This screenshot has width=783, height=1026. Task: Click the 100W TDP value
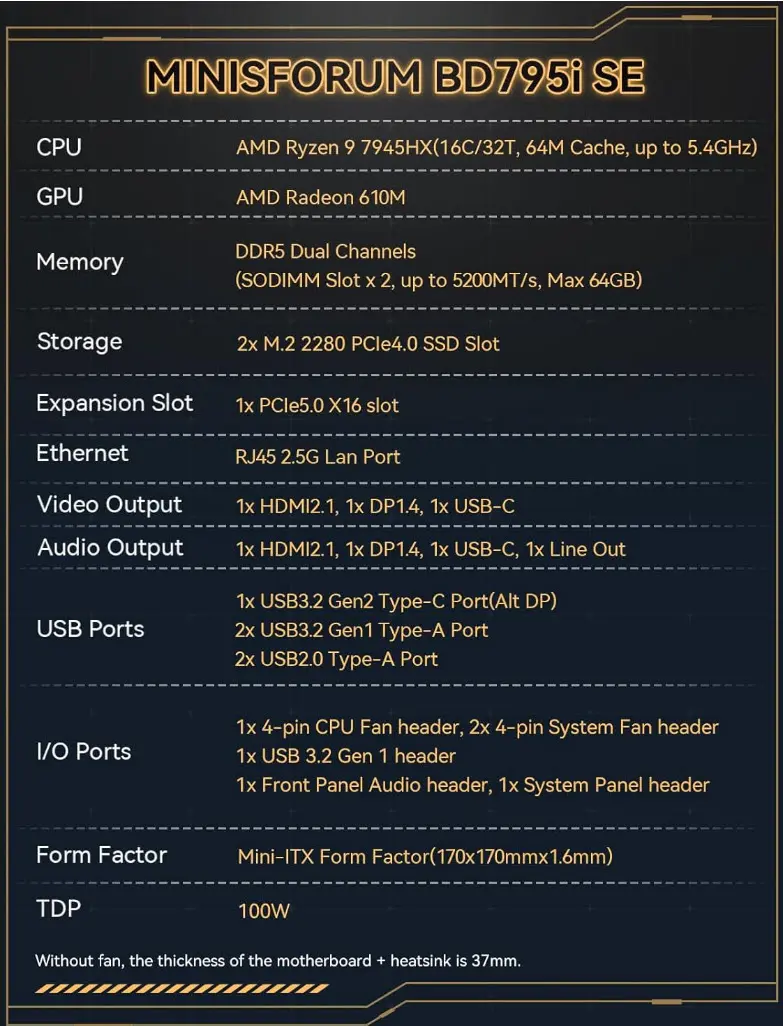tap(263, 911)
